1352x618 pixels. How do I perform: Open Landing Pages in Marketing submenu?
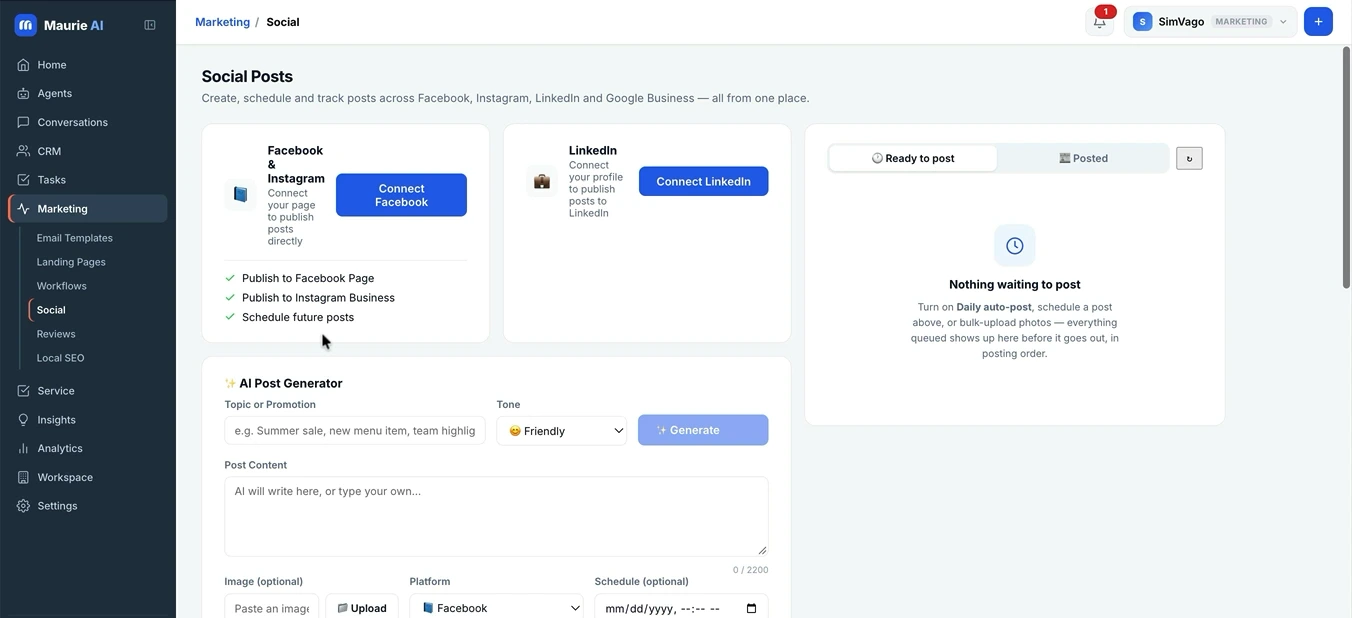point(71,262)
